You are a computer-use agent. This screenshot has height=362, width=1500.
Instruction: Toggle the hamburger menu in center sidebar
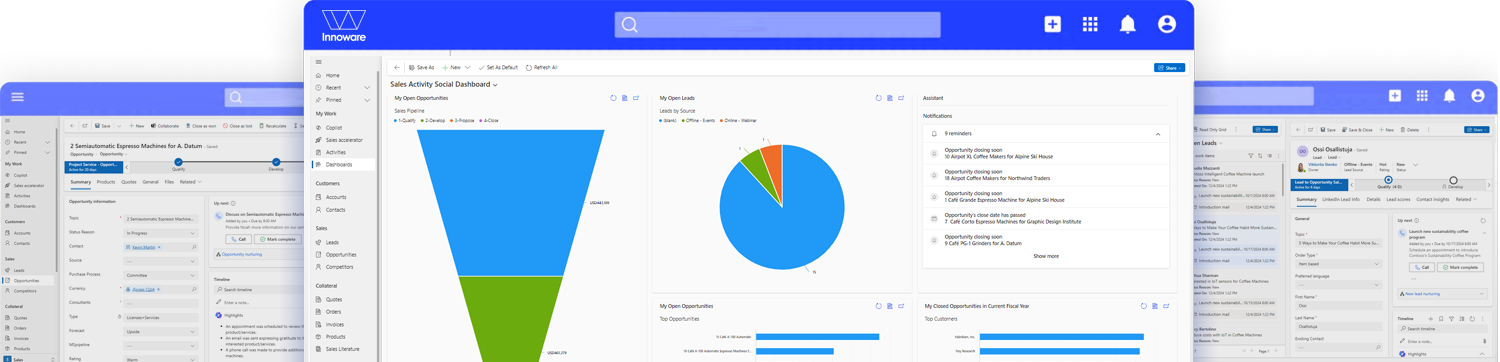319,62
